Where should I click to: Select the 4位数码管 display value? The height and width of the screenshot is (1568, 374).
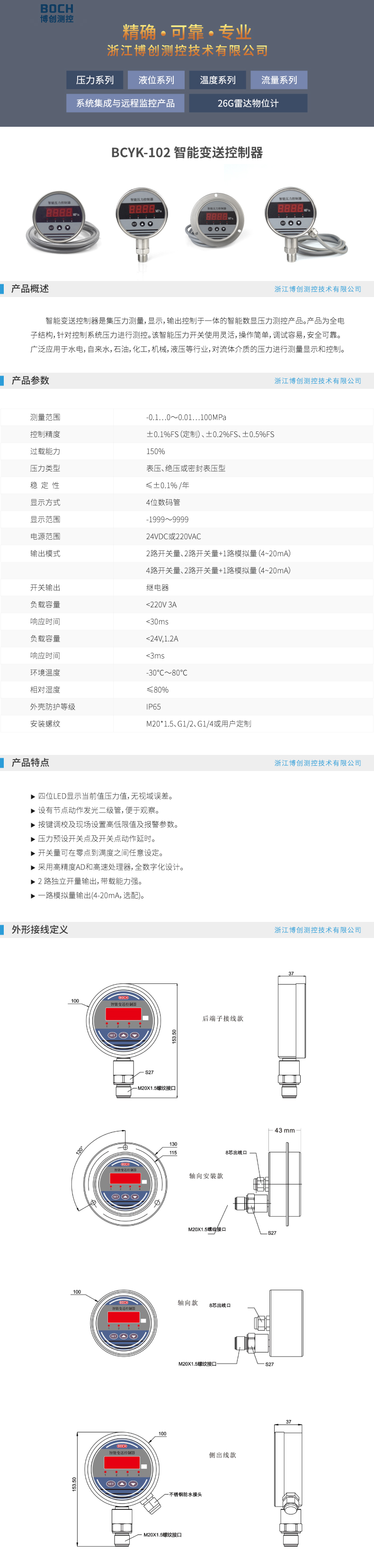[163, 502]
